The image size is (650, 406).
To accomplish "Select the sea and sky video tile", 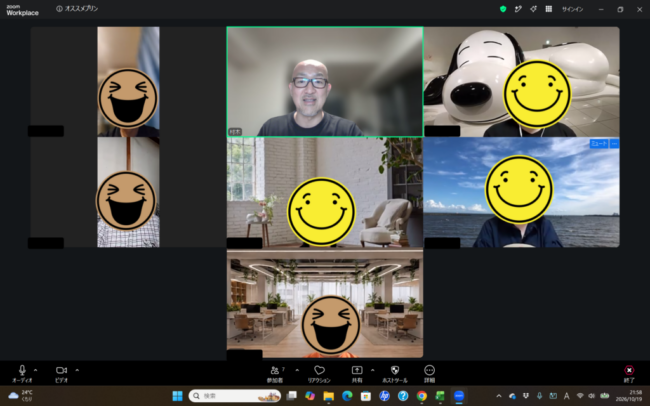I will 521,192.
